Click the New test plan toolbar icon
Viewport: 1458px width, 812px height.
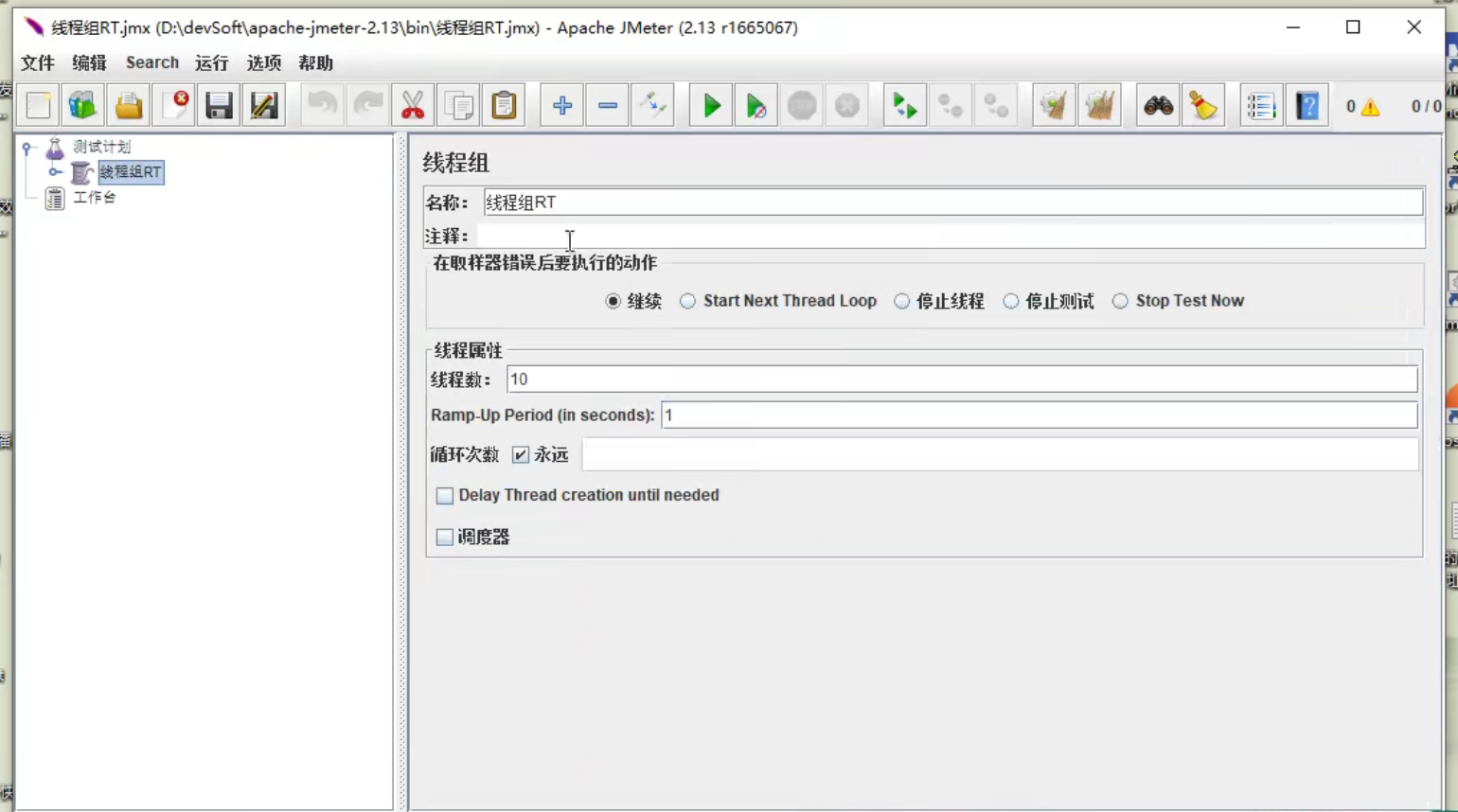39,105
